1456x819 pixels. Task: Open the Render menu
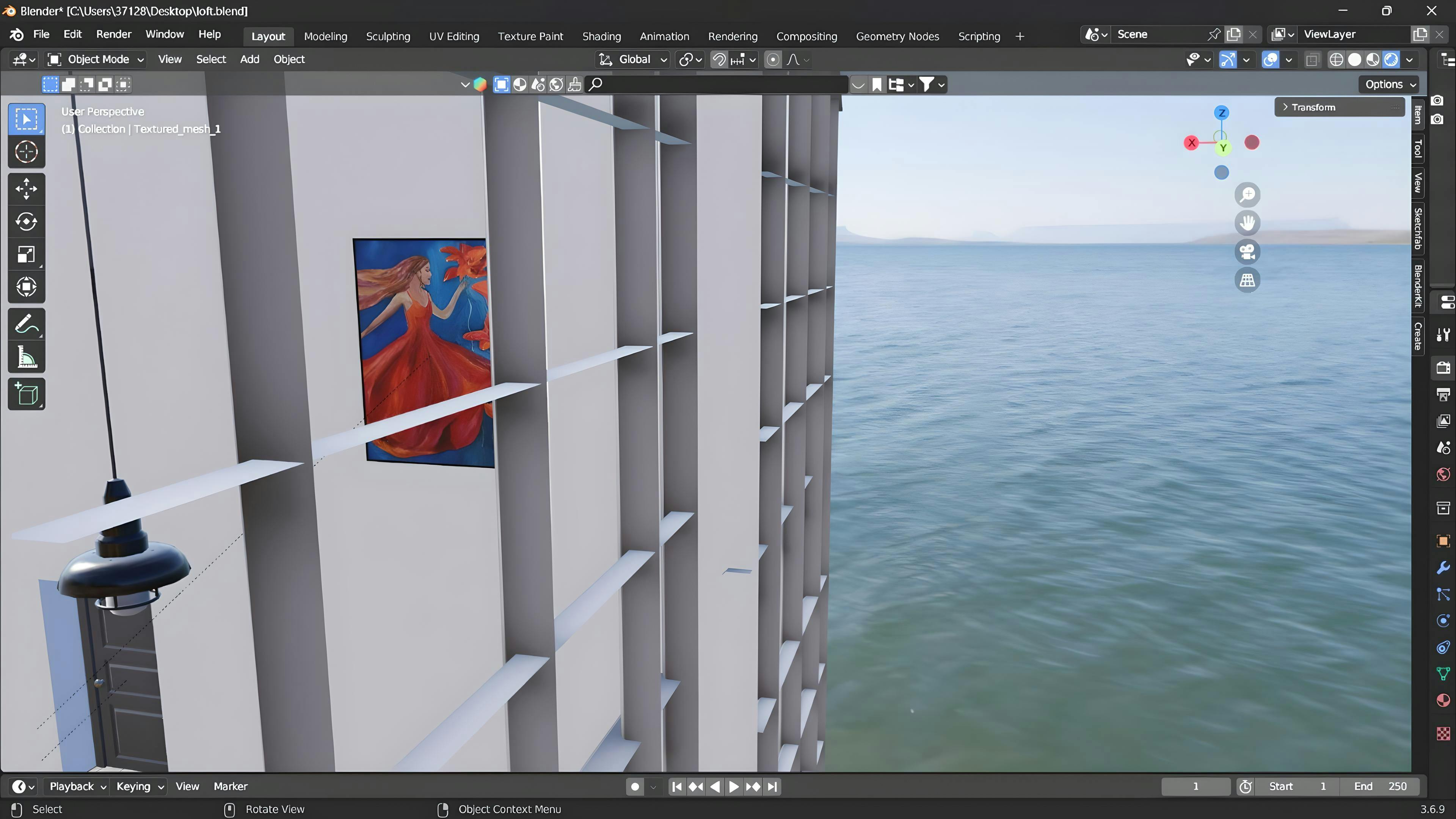[x=114, y=35]
